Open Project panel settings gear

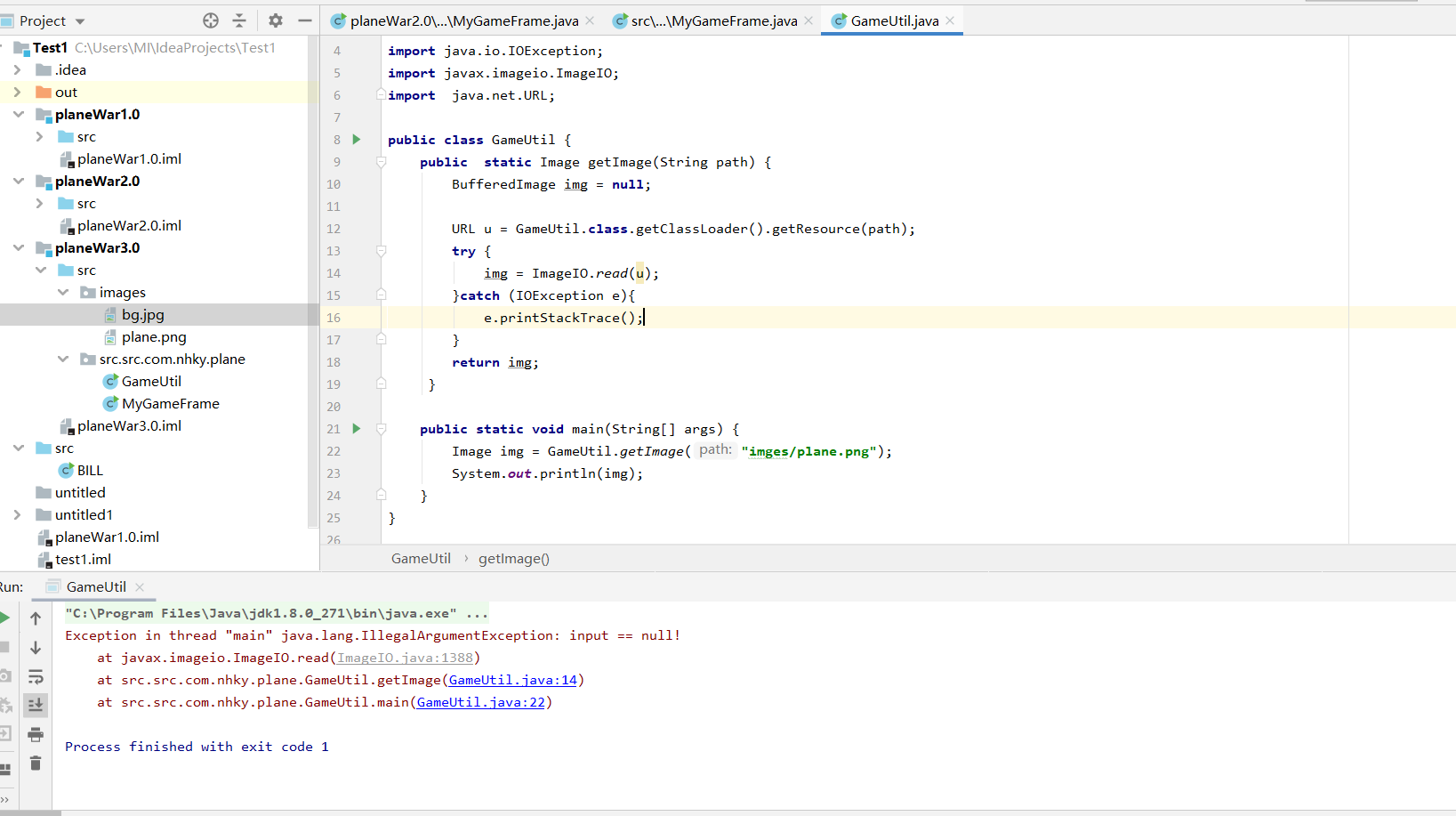276,20
